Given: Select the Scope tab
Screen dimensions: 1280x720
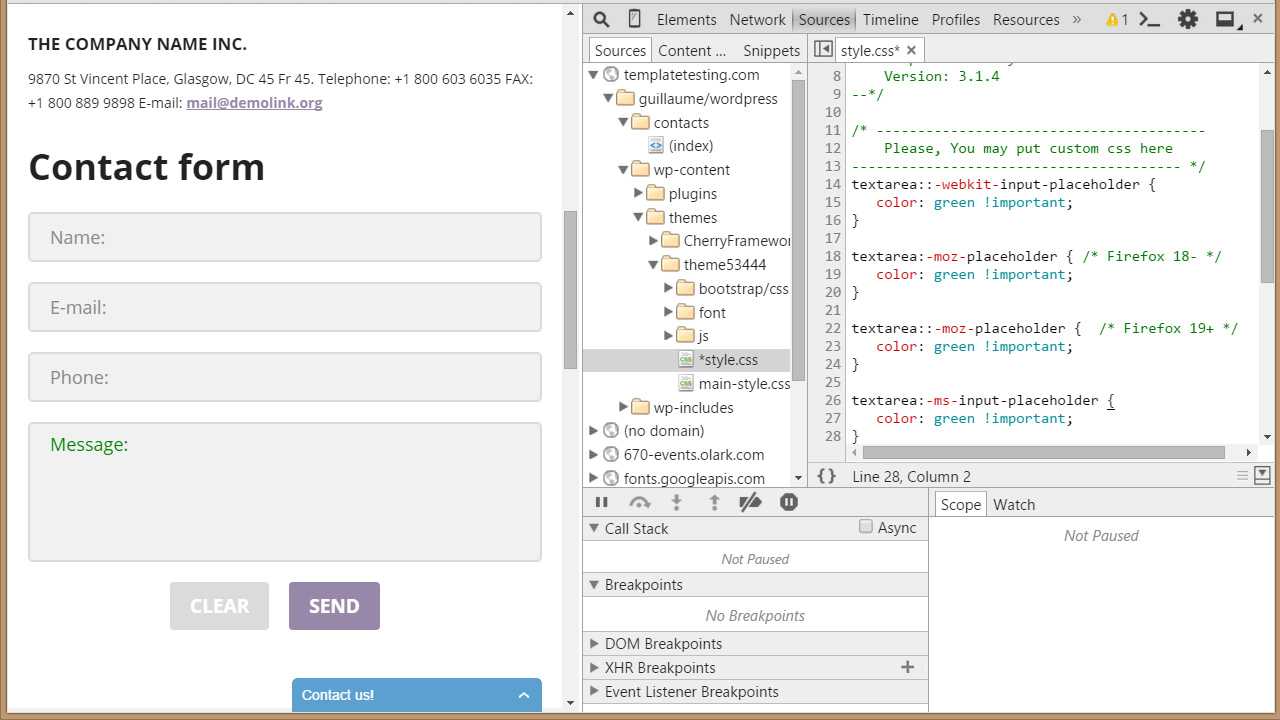Looking at the screenshot, I should click(960, 504).
